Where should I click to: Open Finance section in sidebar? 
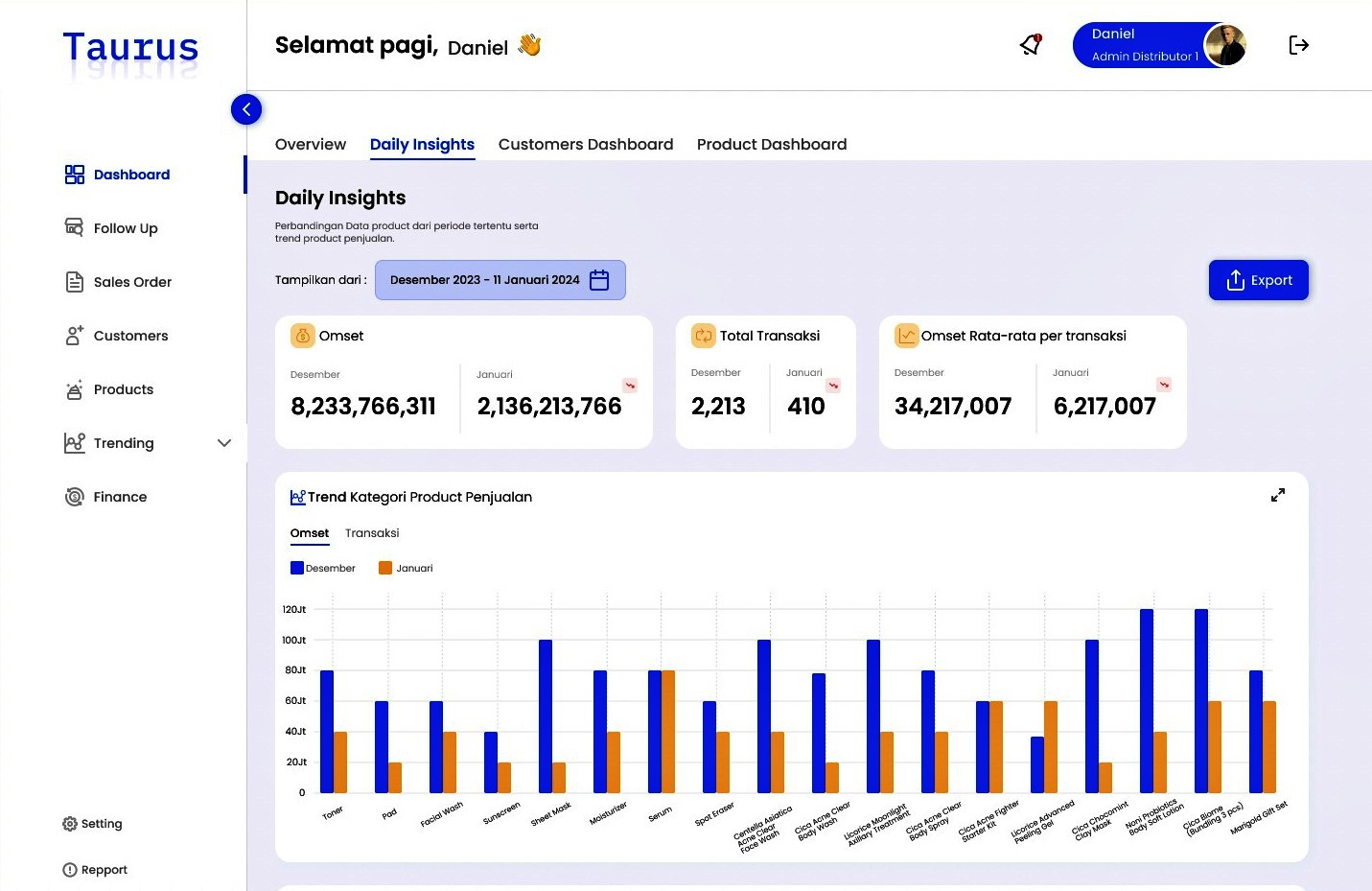tap(120, 497)
